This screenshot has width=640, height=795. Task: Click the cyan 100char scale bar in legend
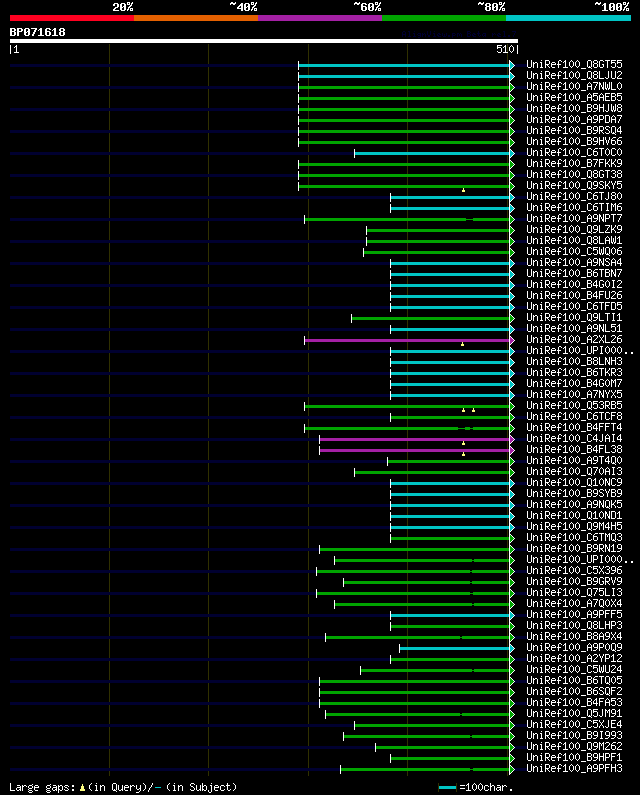(x=447, y=787)
